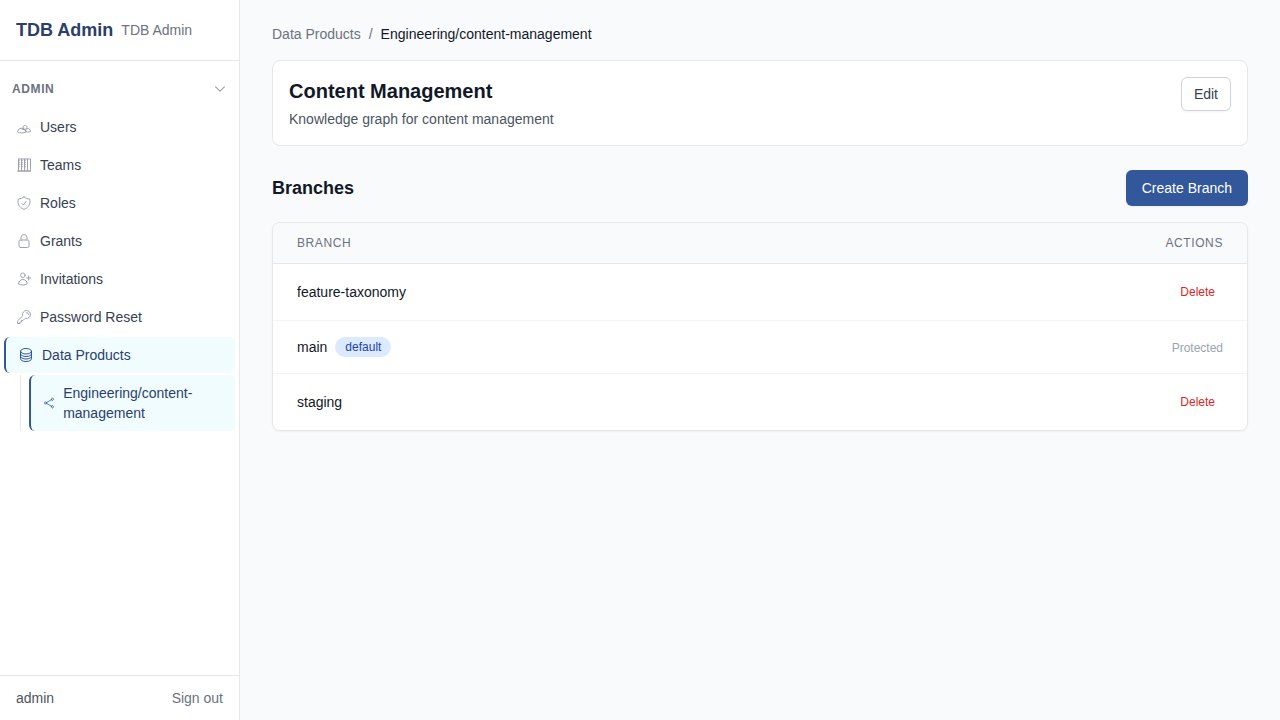Click the Content Management heading
The width and height of the screenshot is (1280, 720).
tap(391, 91)
